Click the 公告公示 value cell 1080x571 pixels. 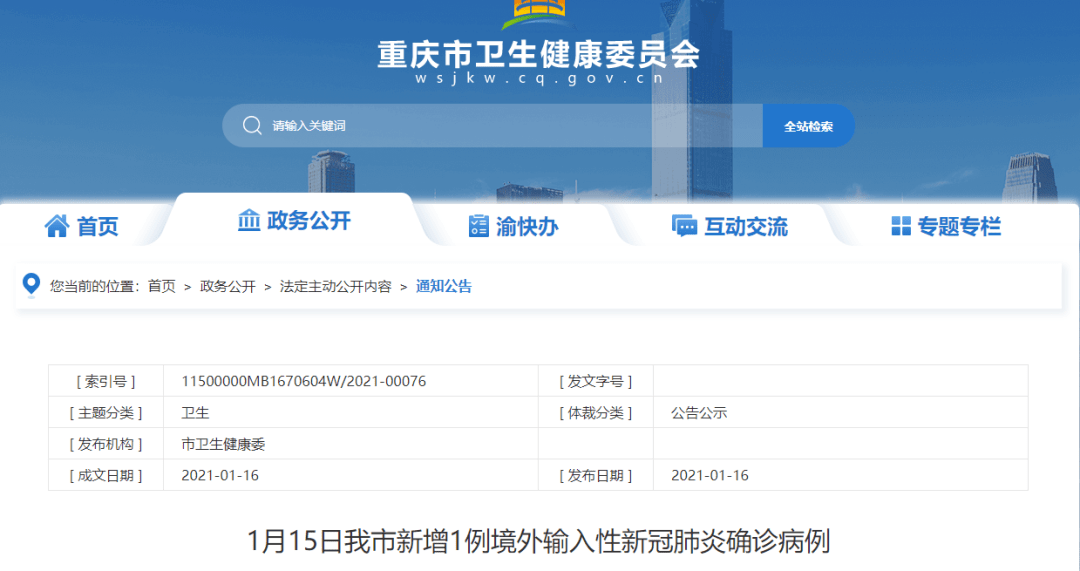(x=840, y=413)
